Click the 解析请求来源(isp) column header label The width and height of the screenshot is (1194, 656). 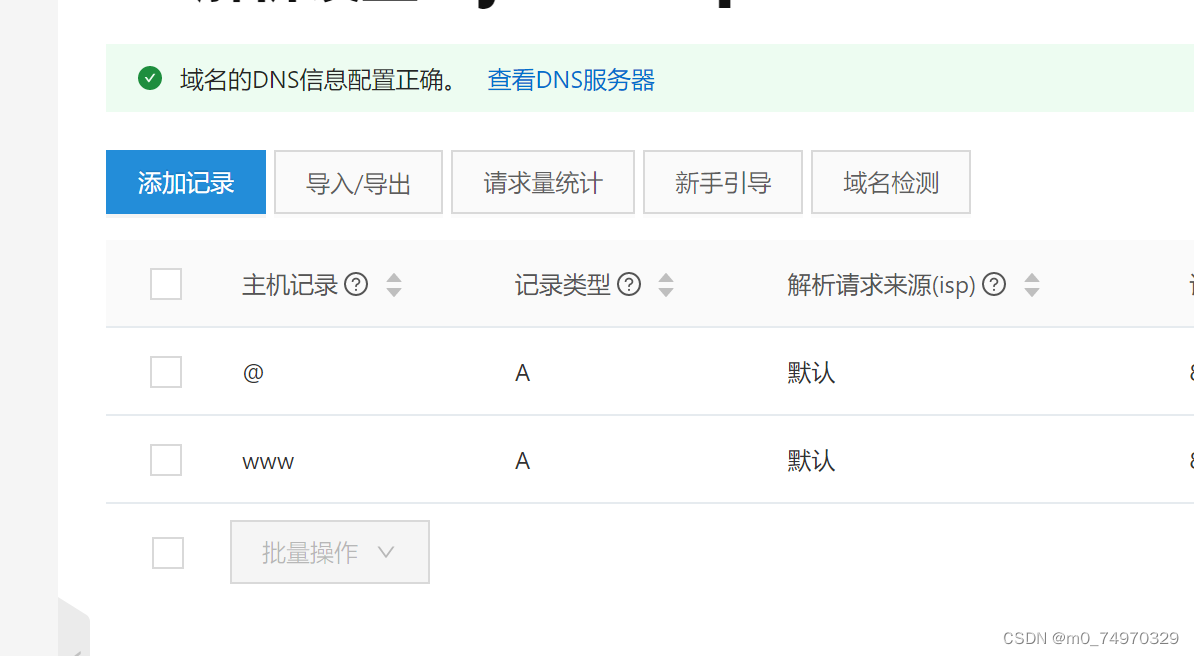(x=881, y=285)
